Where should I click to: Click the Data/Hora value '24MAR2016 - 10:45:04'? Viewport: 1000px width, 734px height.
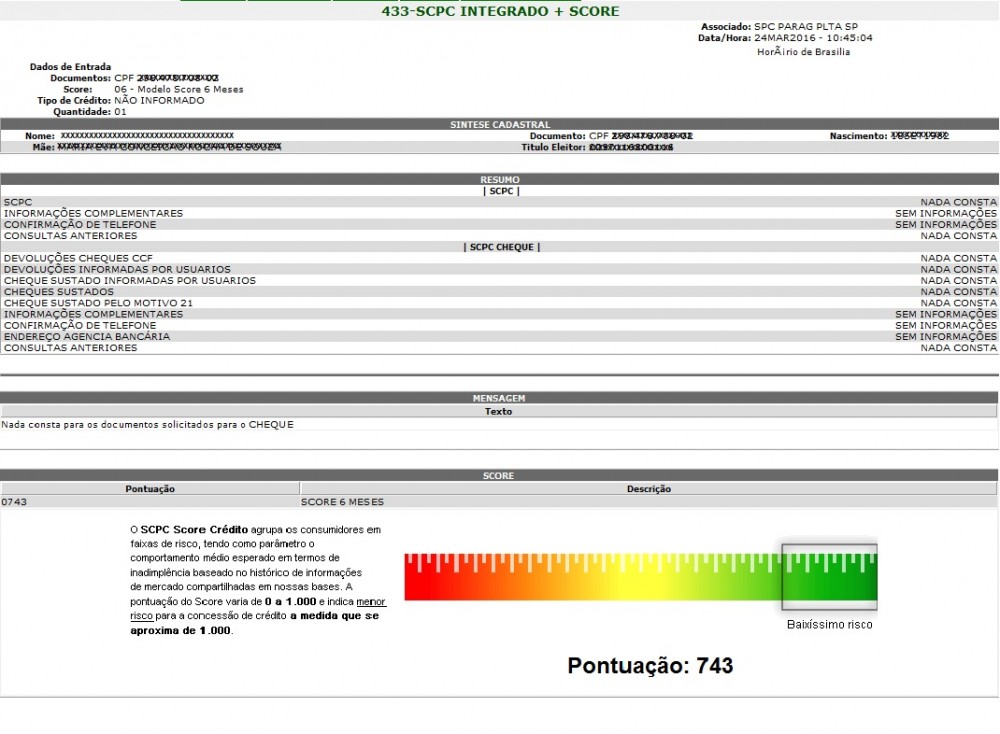coord(813,38)
